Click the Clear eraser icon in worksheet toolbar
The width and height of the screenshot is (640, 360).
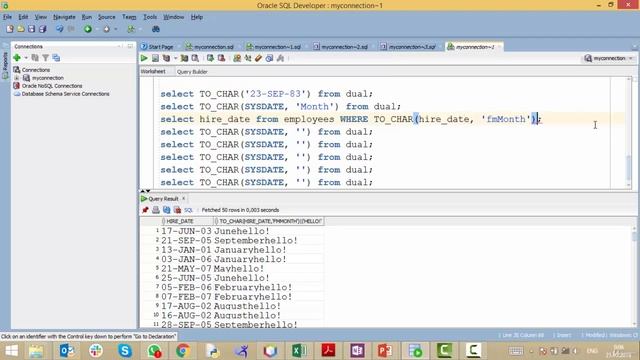pos(258,58)
